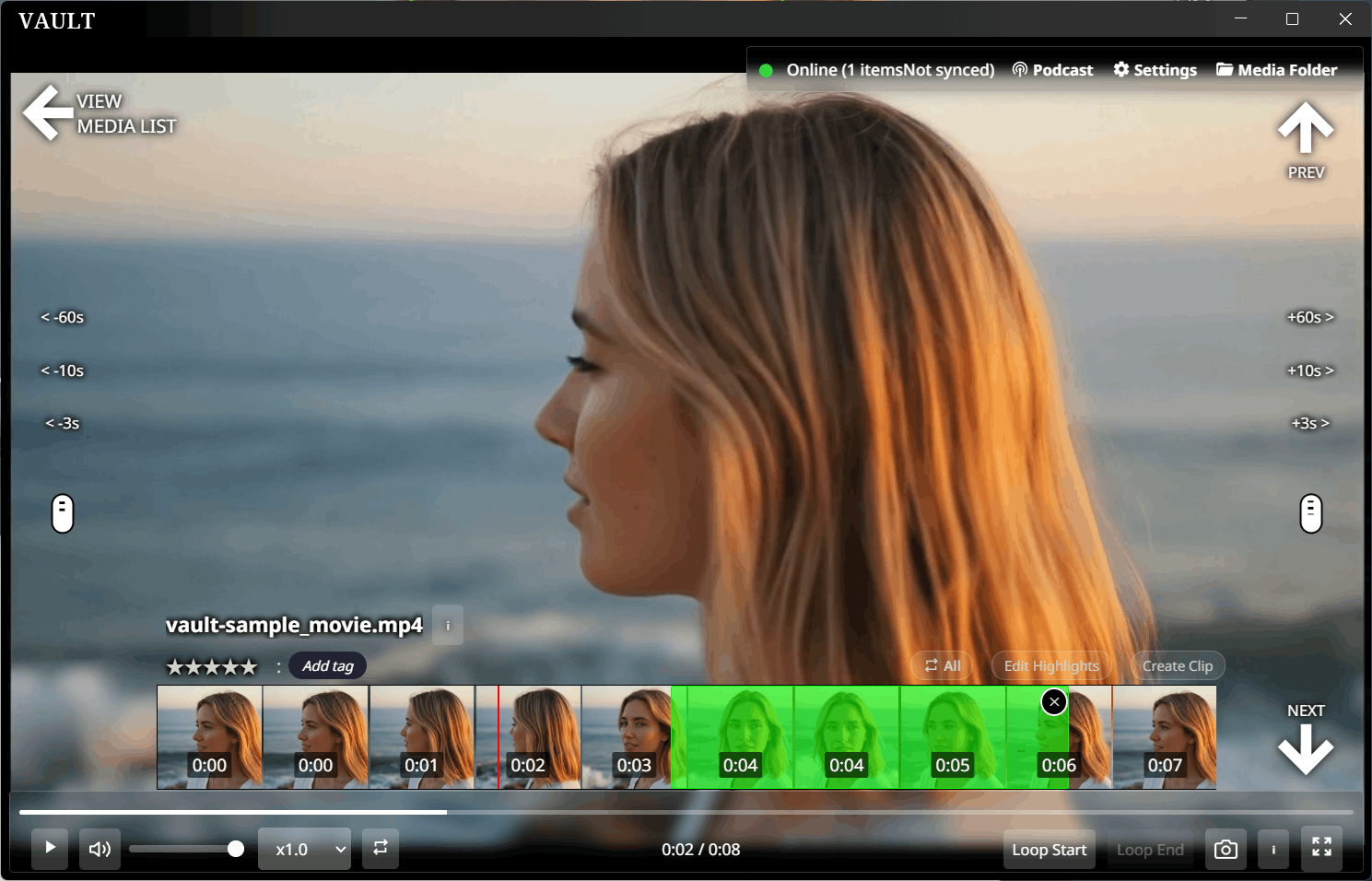Click the left mouse scroll icon
1372x881 pixels.
tap(63, 513)
